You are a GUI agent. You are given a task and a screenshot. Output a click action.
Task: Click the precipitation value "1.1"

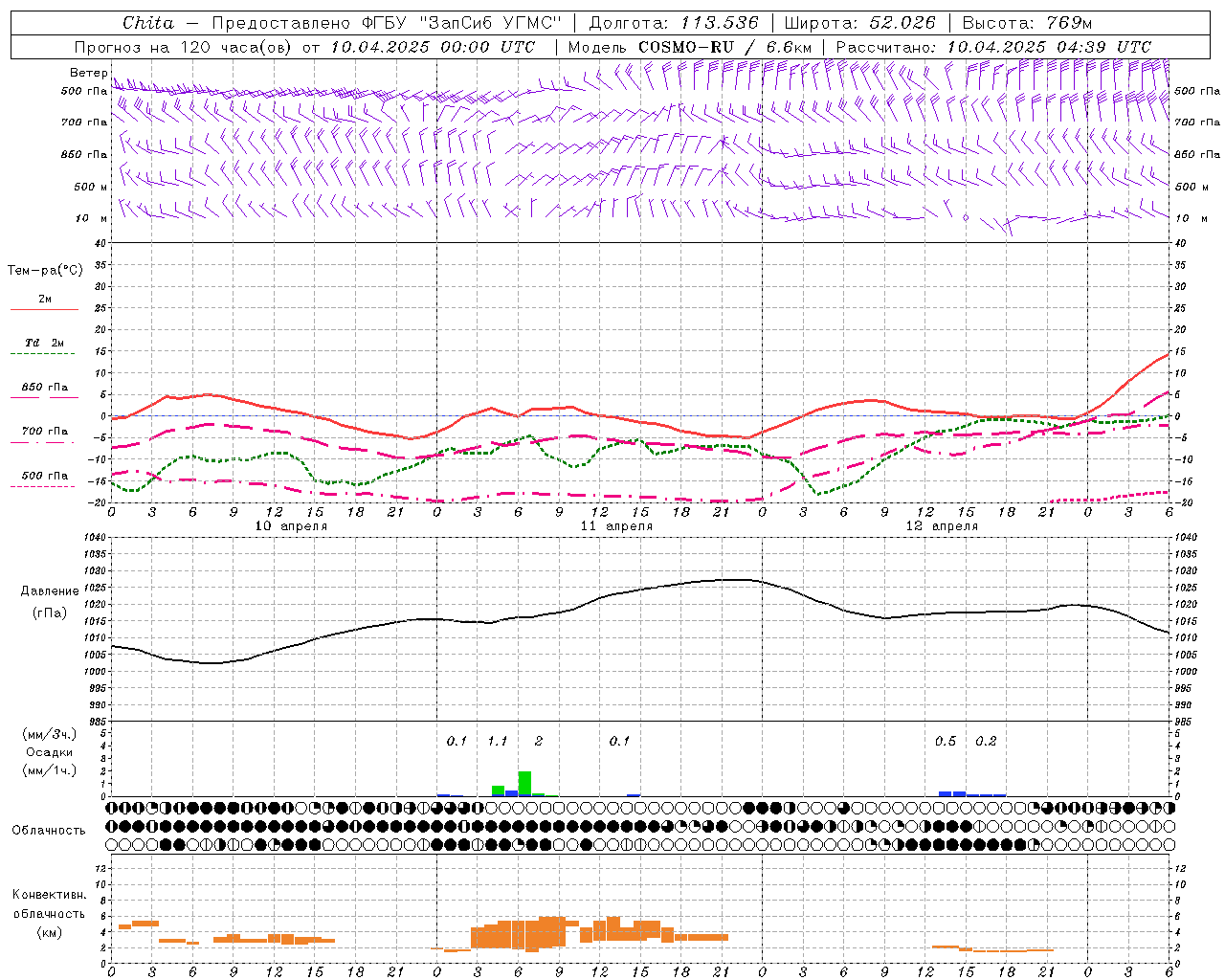(x=497, y=742)
